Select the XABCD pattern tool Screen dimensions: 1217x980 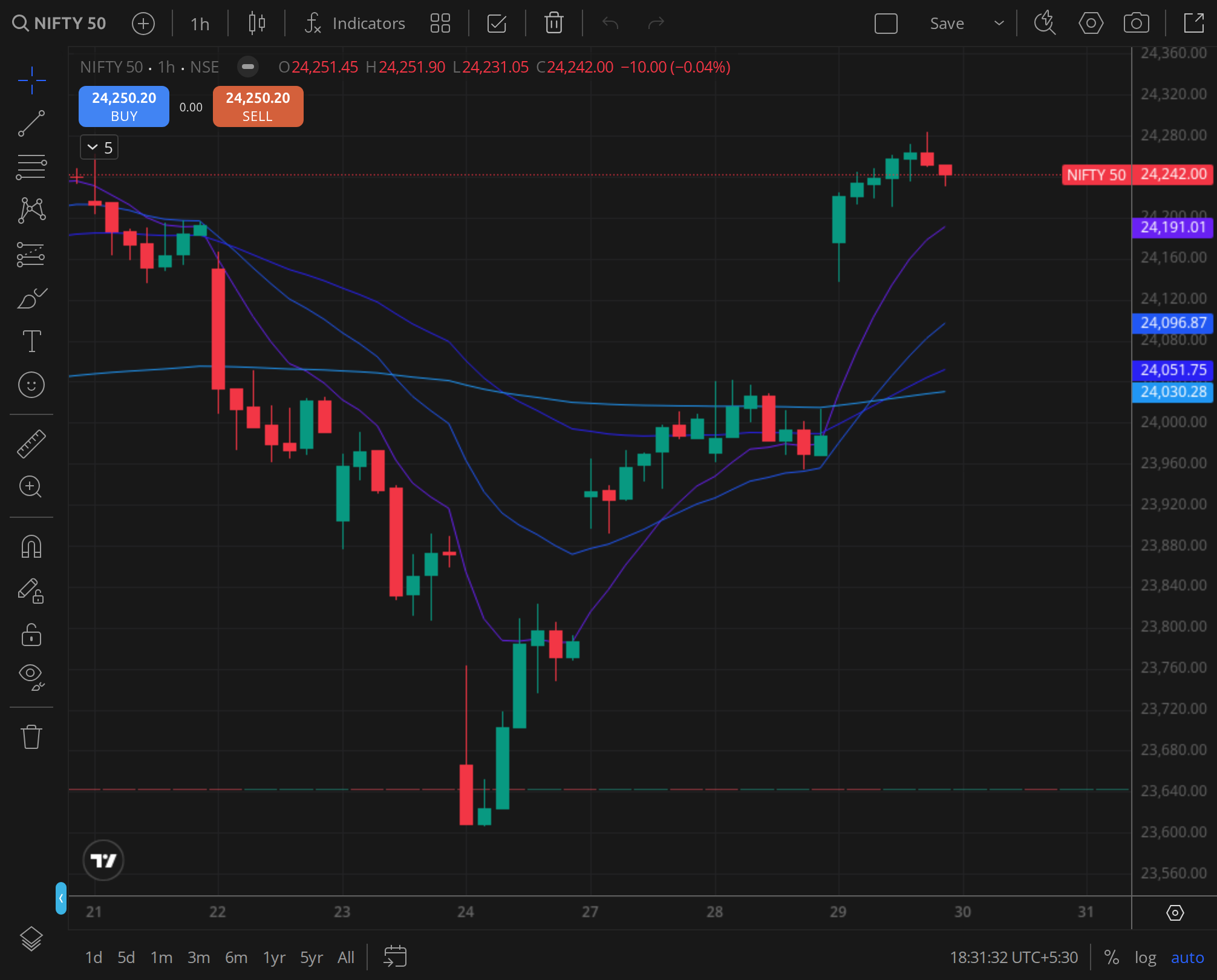point(31,211)
